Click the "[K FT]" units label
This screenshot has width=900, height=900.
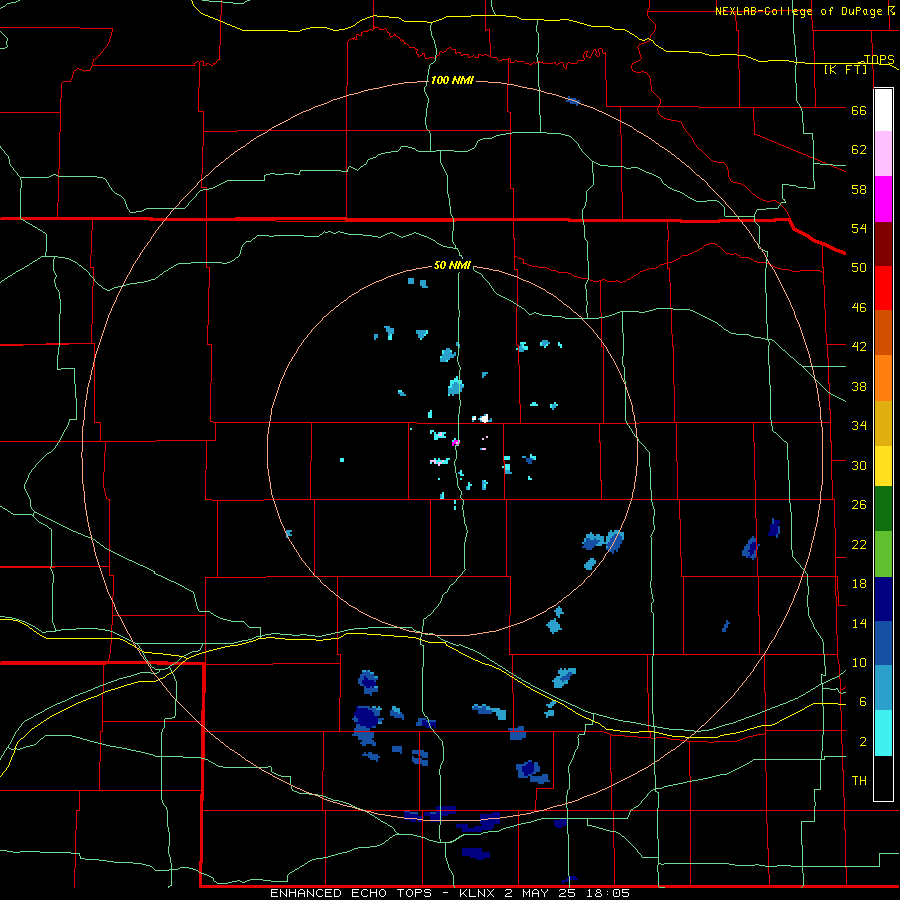coord(845,69)
